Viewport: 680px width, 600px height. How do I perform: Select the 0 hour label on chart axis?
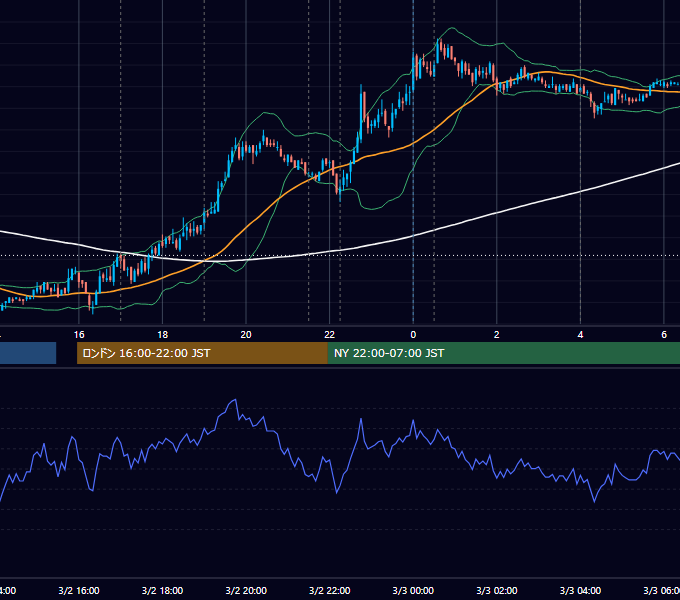point(413,335)
